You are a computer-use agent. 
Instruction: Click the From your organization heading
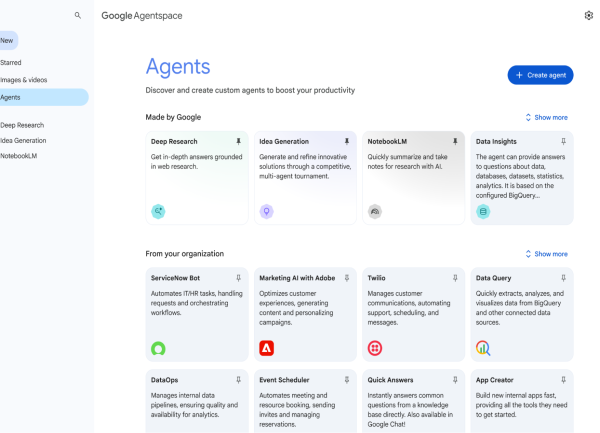[184, 254]
